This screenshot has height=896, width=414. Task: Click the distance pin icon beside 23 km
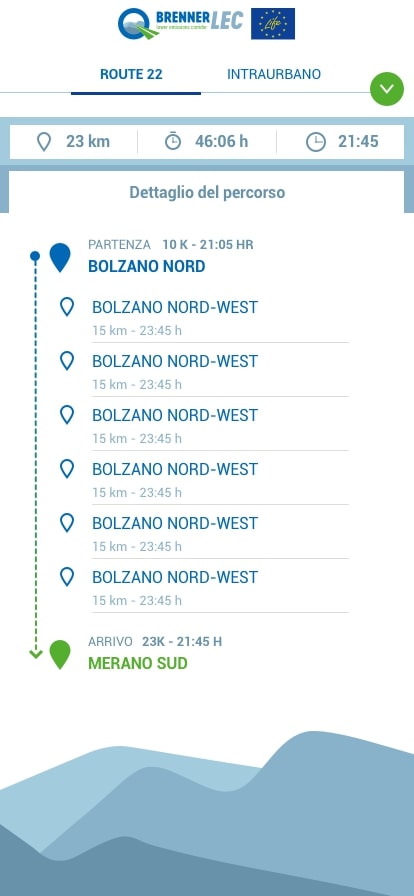point(44,142)
